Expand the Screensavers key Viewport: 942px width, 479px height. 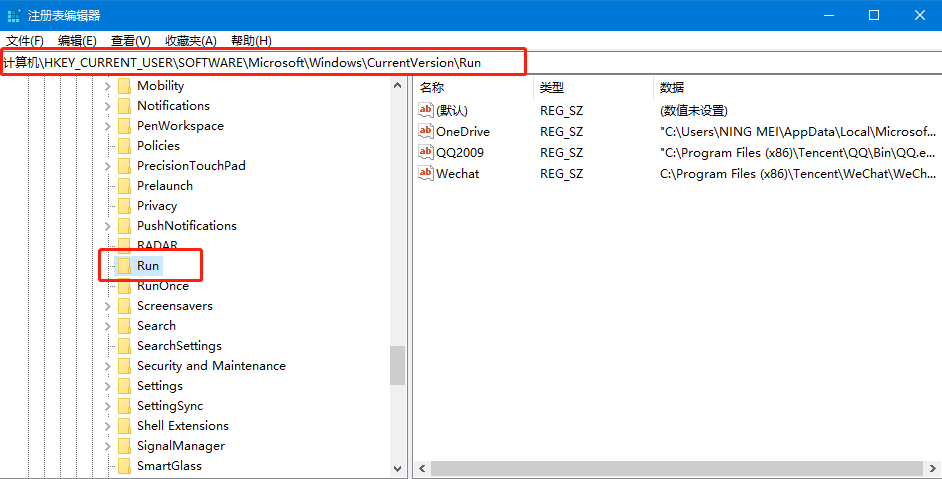coord(108,306)
